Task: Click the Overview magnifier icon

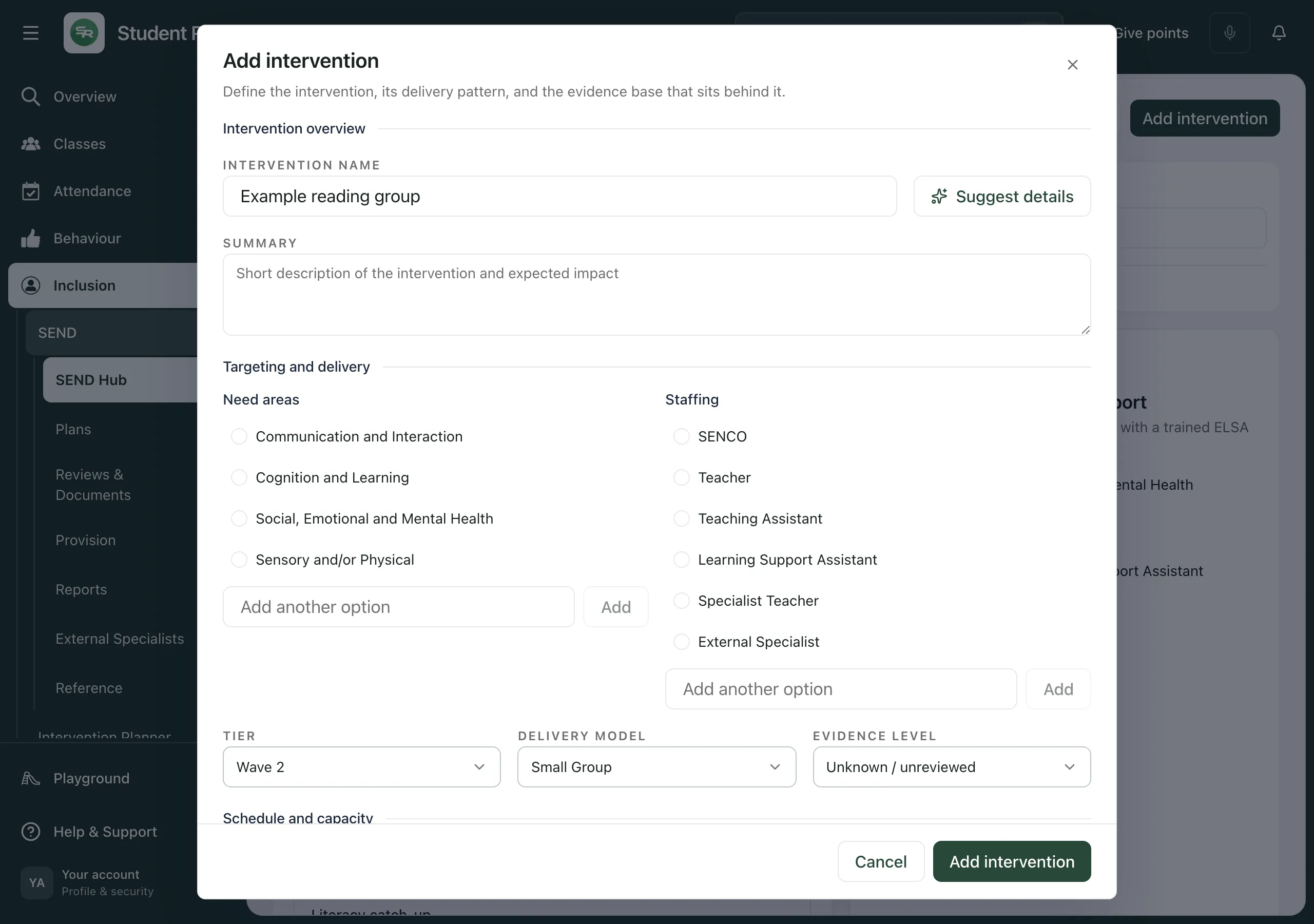Action: click(31, 97)
